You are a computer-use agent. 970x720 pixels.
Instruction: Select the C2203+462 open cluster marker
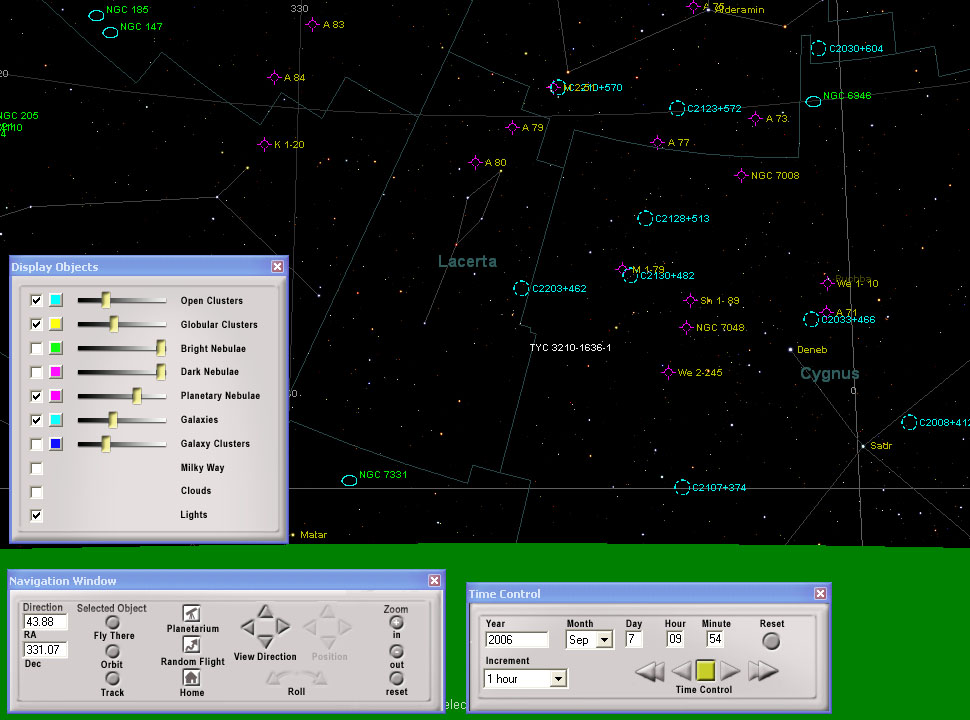(521, 288)
